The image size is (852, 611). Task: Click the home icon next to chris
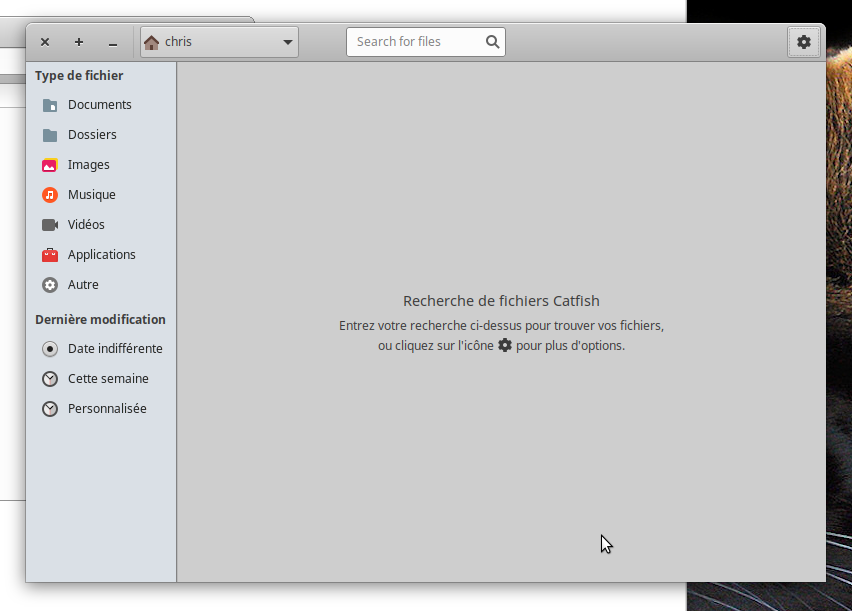[x=152, y=42]
